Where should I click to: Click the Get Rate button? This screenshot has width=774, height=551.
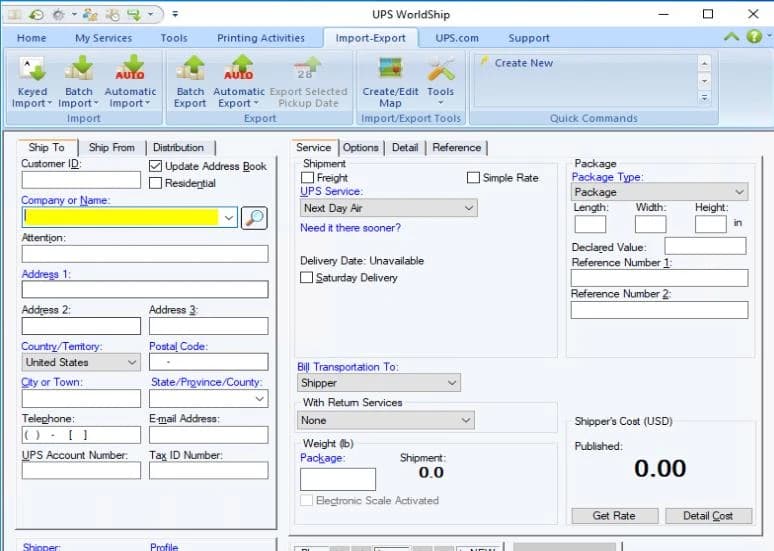(x=615, y=515)
